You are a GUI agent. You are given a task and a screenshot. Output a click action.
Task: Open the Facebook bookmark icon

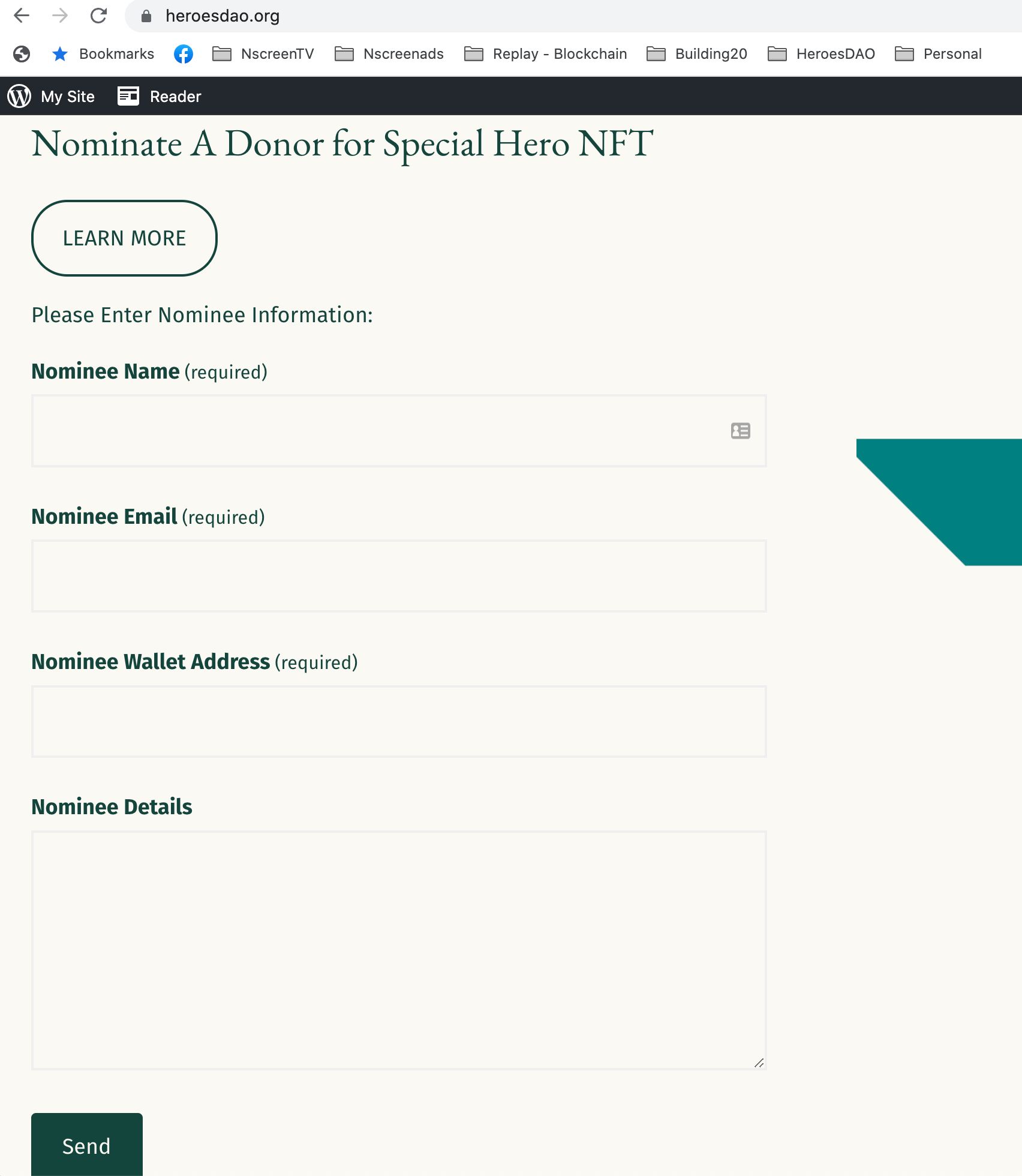(x=184, y=54)
